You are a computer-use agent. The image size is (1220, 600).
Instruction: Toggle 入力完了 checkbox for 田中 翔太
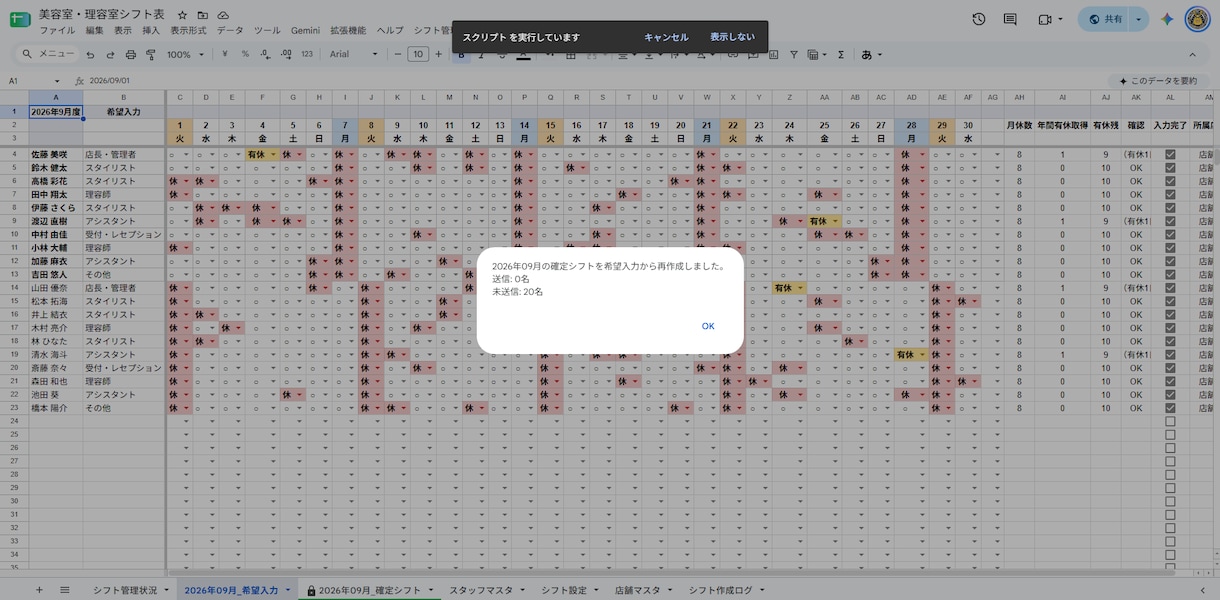tap(1170, 195)
